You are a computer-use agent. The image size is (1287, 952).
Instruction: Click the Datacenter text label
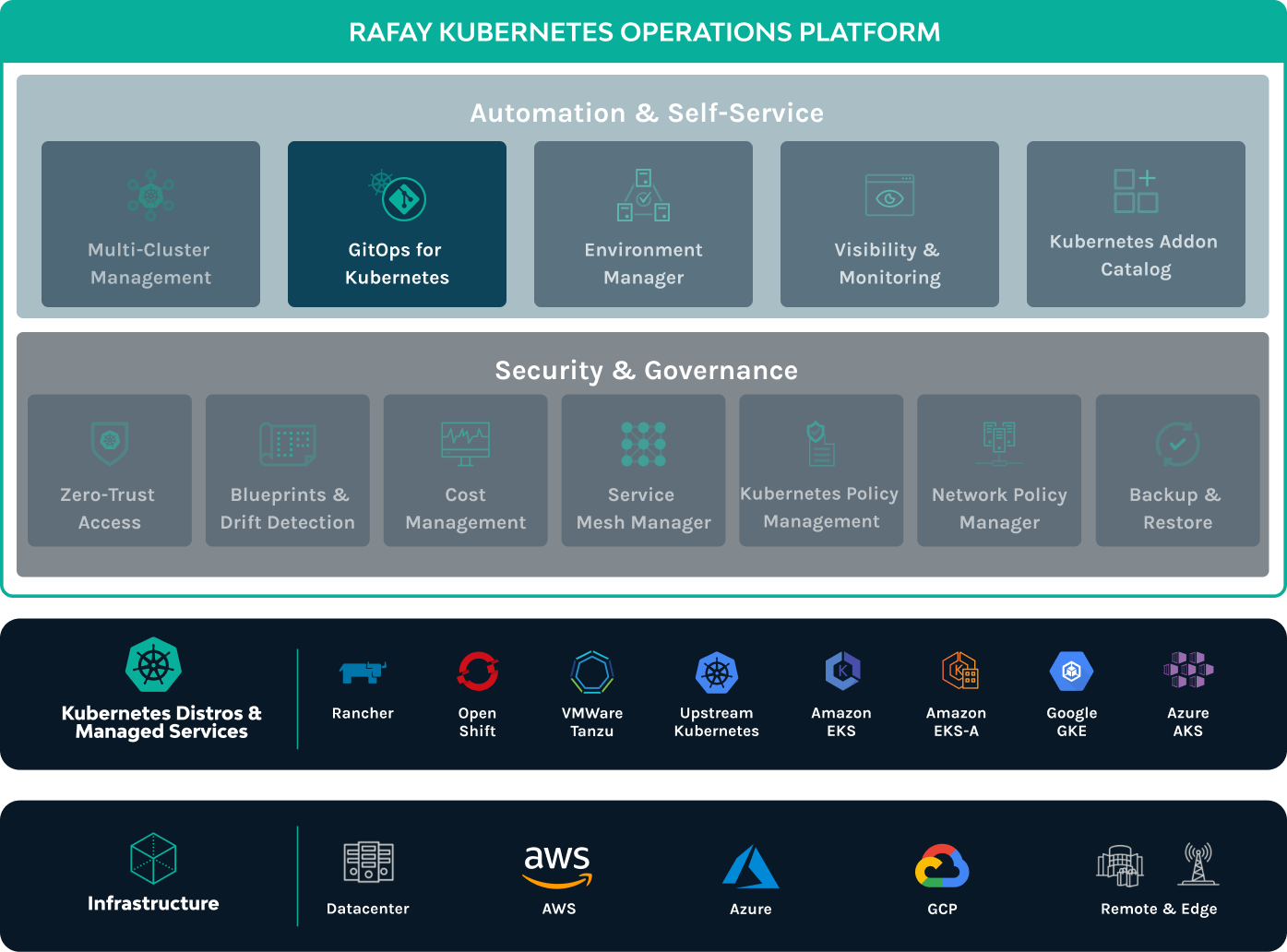tap(368, 909)
